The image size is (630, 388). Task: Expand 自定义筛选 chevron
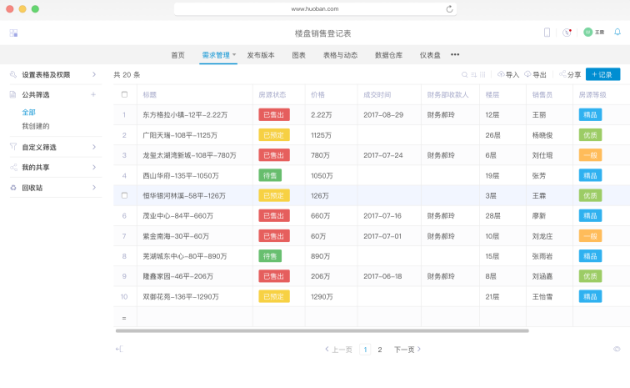pyautogui.click(x=94, y=147)
